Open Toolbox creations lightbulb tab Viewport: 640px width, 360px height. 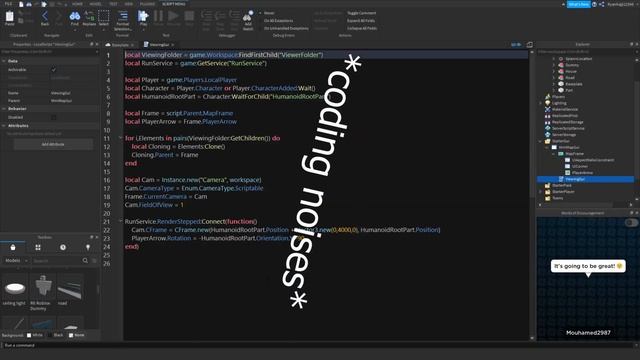[x=88, y=247]
